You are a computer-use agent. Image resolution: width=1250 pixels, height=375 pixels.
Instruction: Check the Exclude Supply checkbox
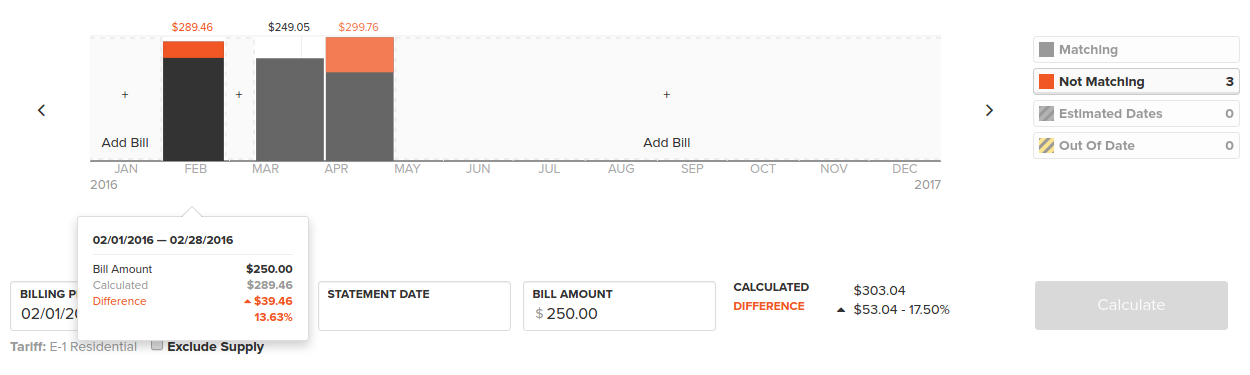coord(157,346)
